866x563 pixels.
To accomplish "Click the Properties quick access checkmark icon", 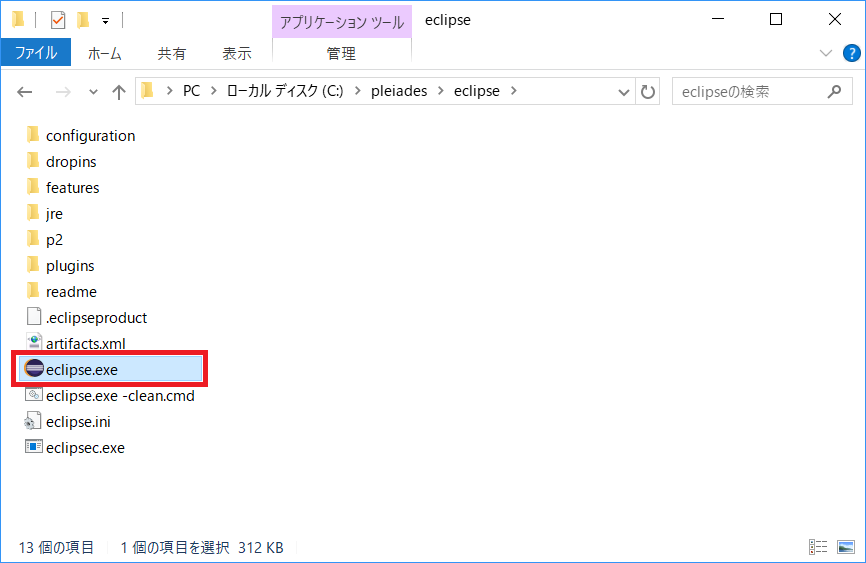I will pos(57,20).
